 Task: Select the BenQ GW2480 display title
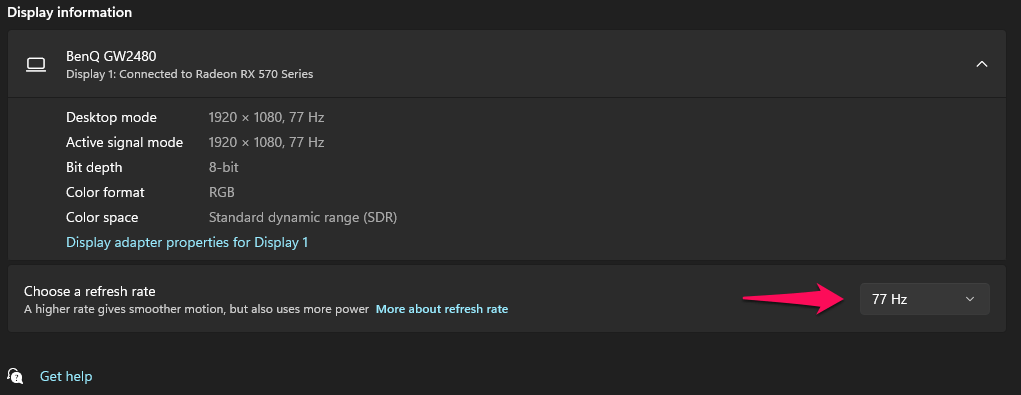(x=111, y=56)
